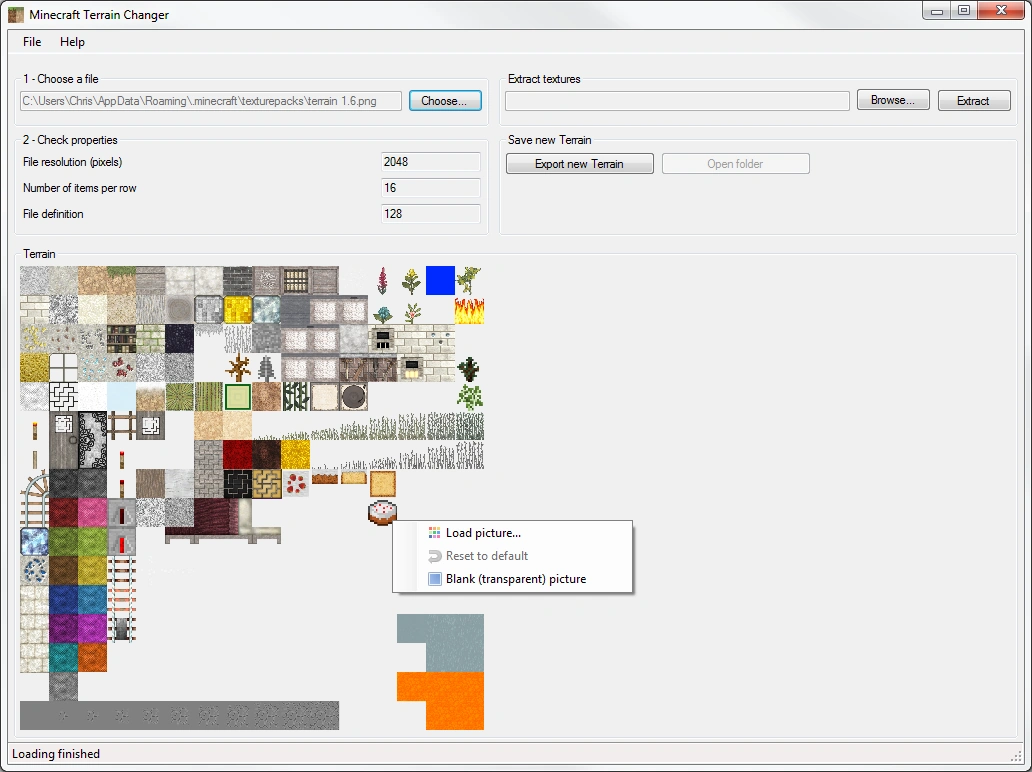This screenshot has height=772, width=1032.
Task: Choose Blank (transparent) picture option
Action: click(x=513, y=579)
